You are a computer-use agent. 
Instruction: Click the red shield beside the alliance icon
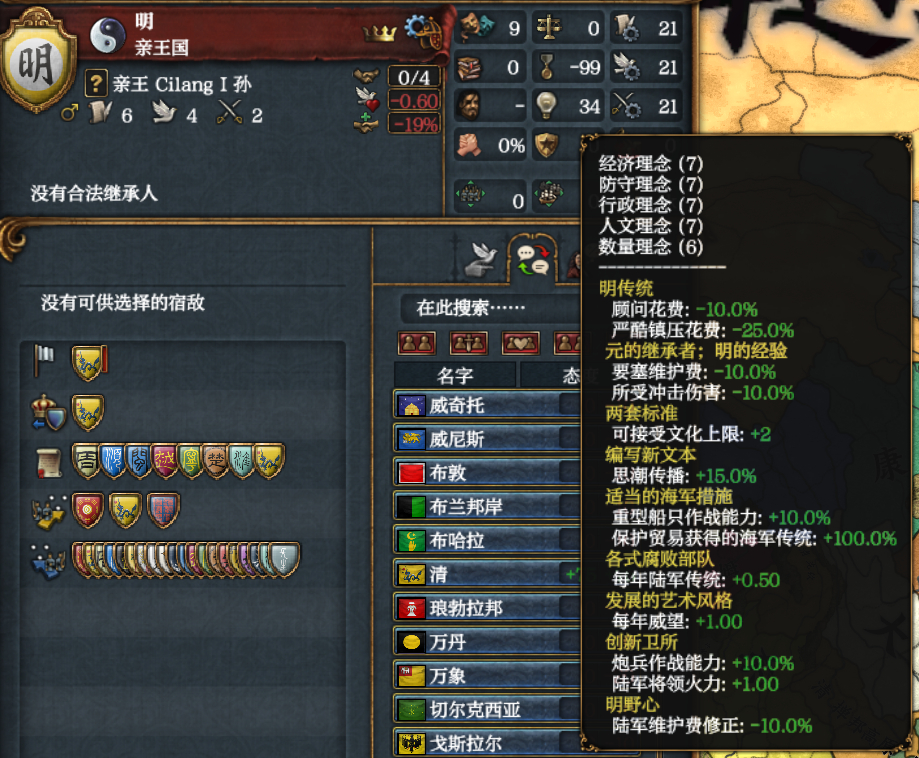point(87,510)
